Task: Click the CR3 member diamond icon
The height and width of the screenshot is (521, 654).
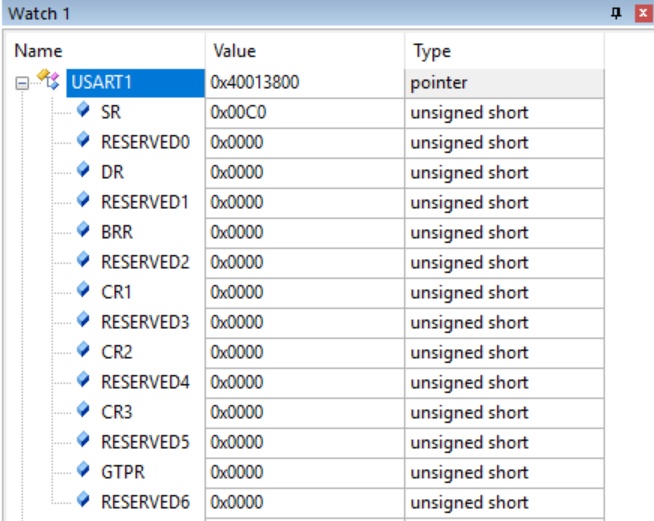Action: click(83, 410)
